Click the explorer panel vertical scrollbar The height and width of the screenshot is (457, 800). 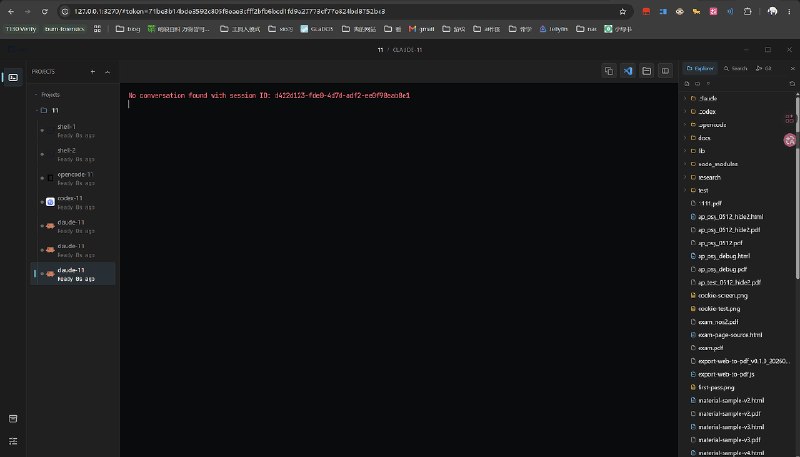coord(797,186)
